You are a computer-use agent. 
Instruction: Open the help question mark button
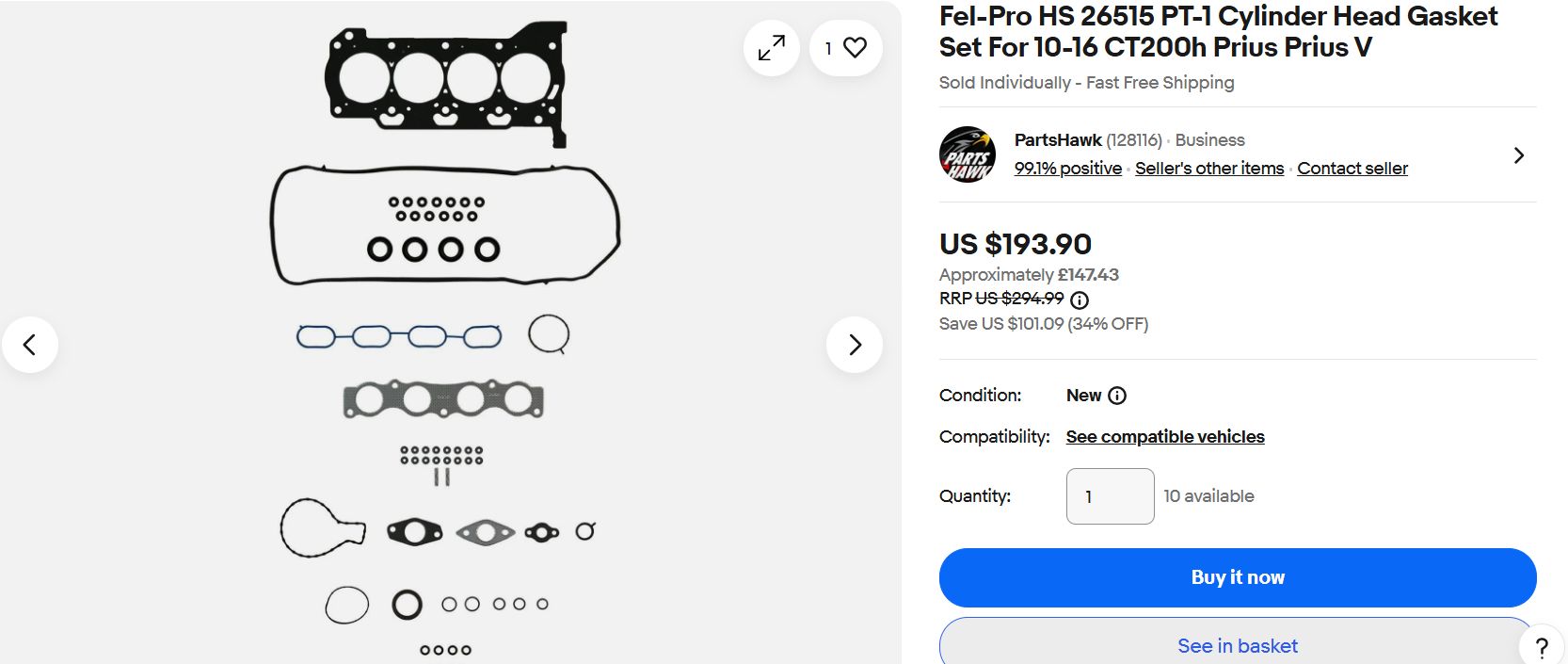(x=1542, y=647)
